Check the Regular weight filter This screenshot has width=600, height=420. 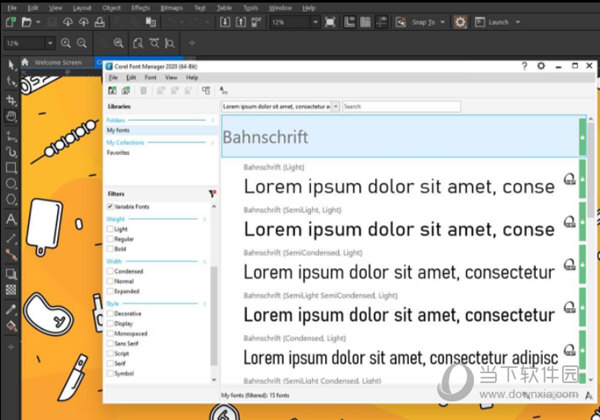tap(110, 239)
